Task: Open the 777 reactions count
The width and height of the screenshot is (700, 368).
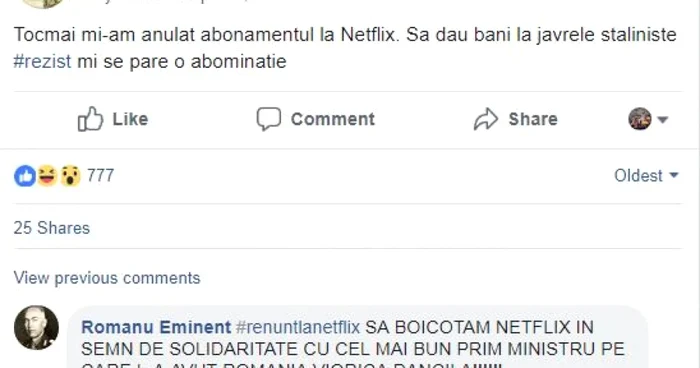Action: 100,175
